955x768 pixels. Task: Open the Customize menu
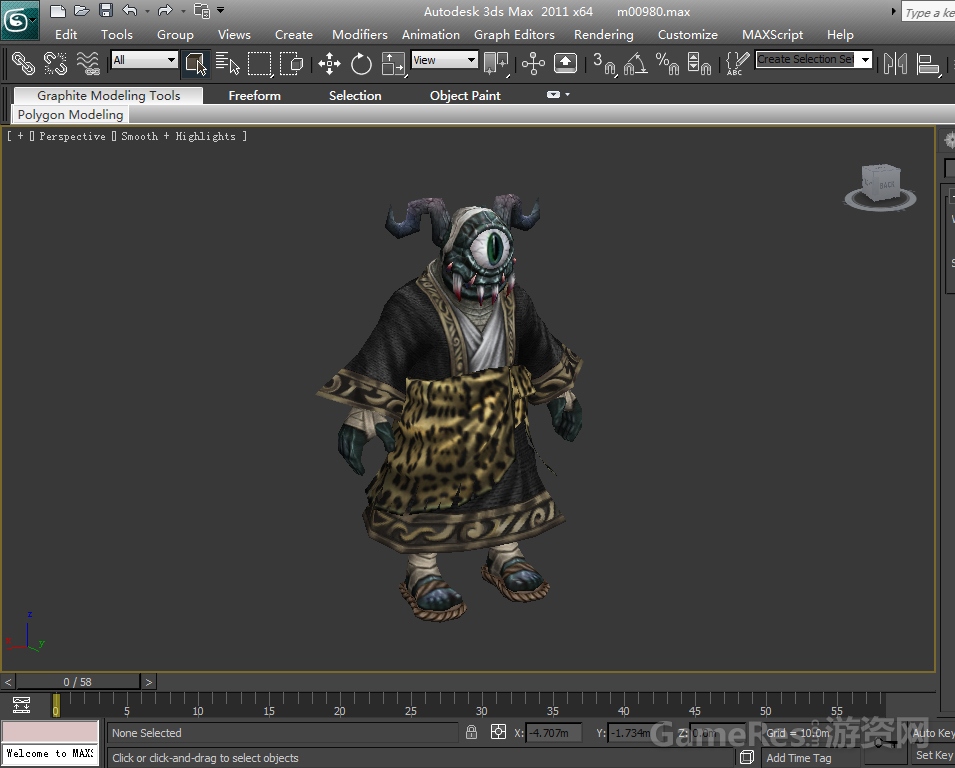[688, 35]
